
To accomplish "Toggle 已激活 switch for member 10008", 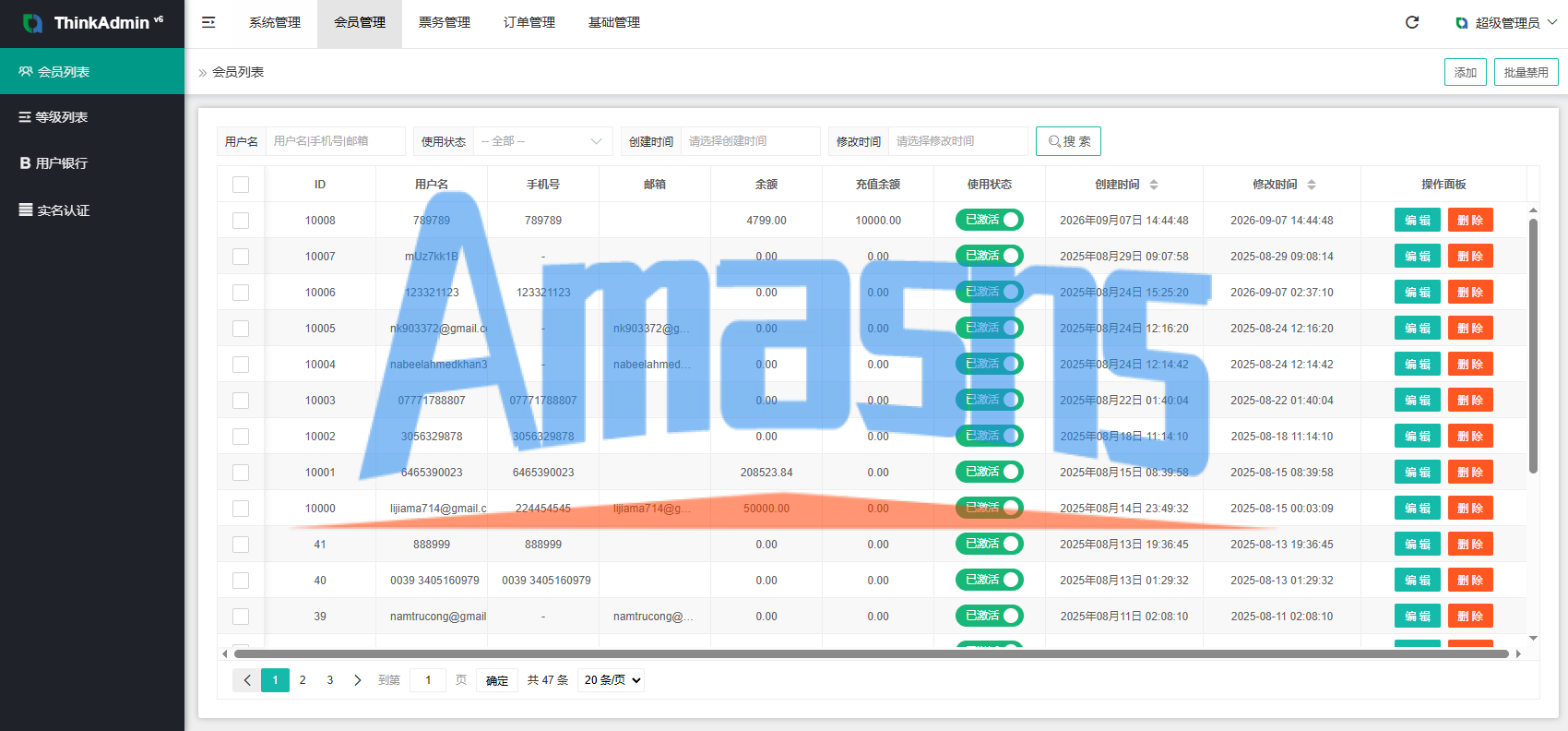I will [x=990, y=220].
